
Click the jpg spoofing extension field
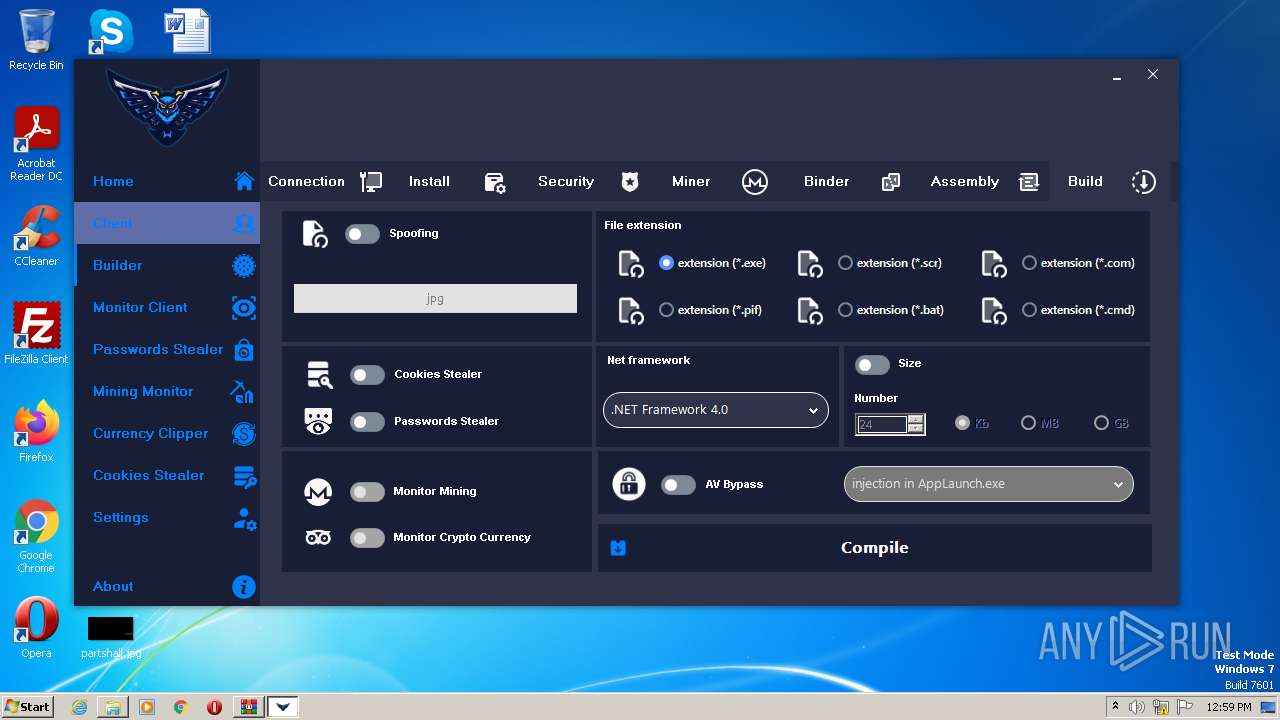[x=435, y=298]
